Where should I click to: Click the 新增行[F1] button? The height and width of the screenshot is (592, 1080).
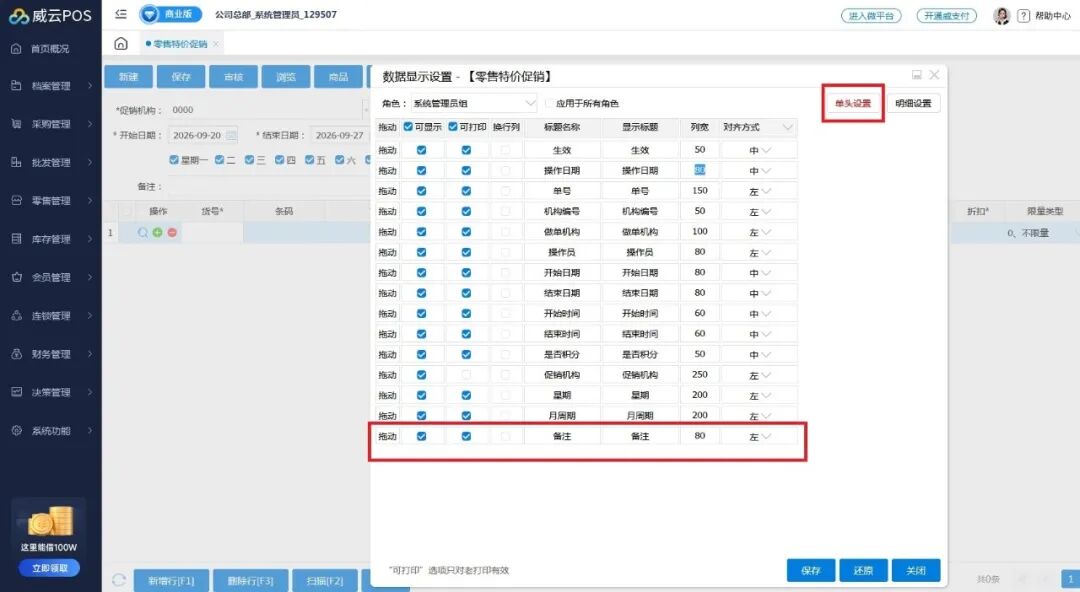pyautogui.click(x=171, y=581)
